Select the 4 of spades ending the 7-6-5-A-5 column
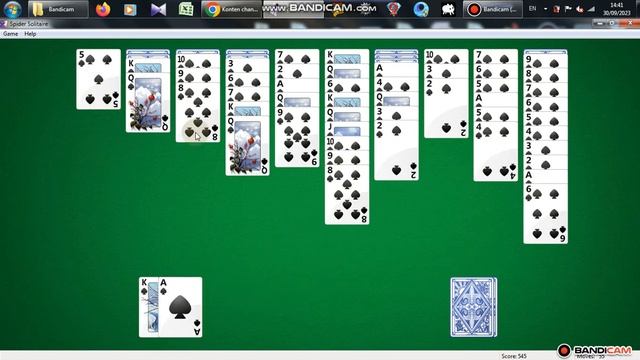 (496, 151)
